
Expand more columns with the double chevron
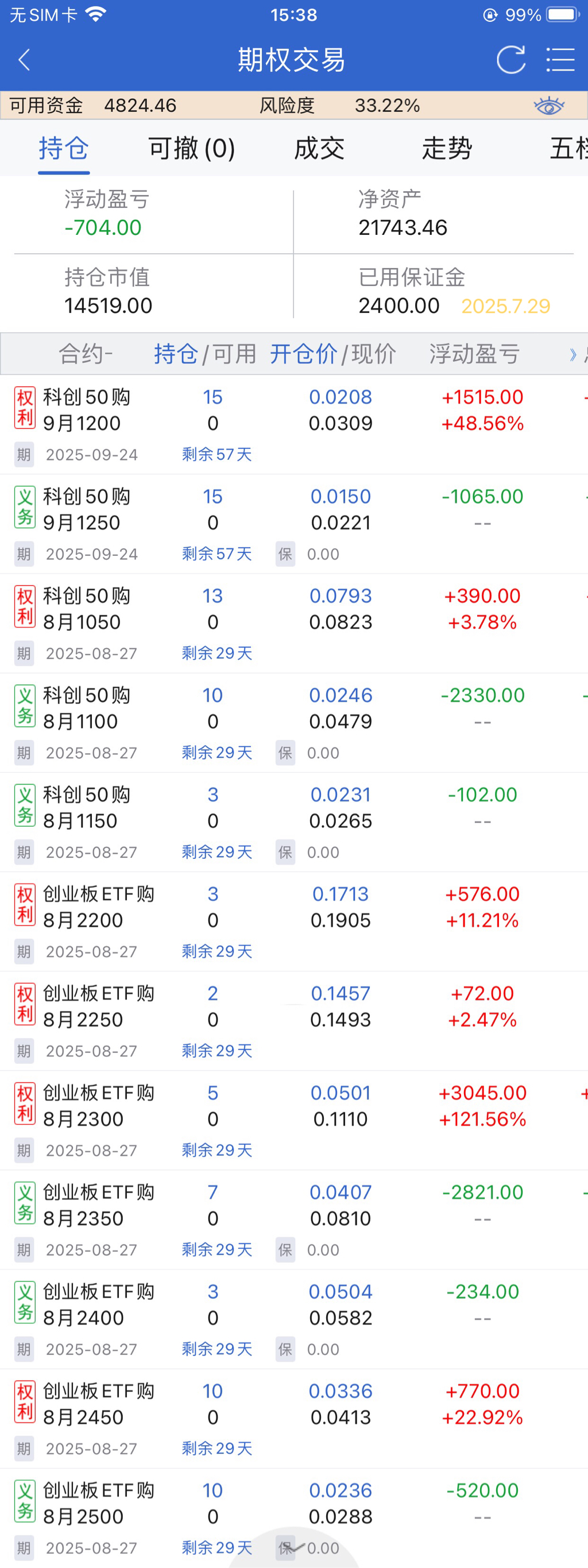(572, 354)
